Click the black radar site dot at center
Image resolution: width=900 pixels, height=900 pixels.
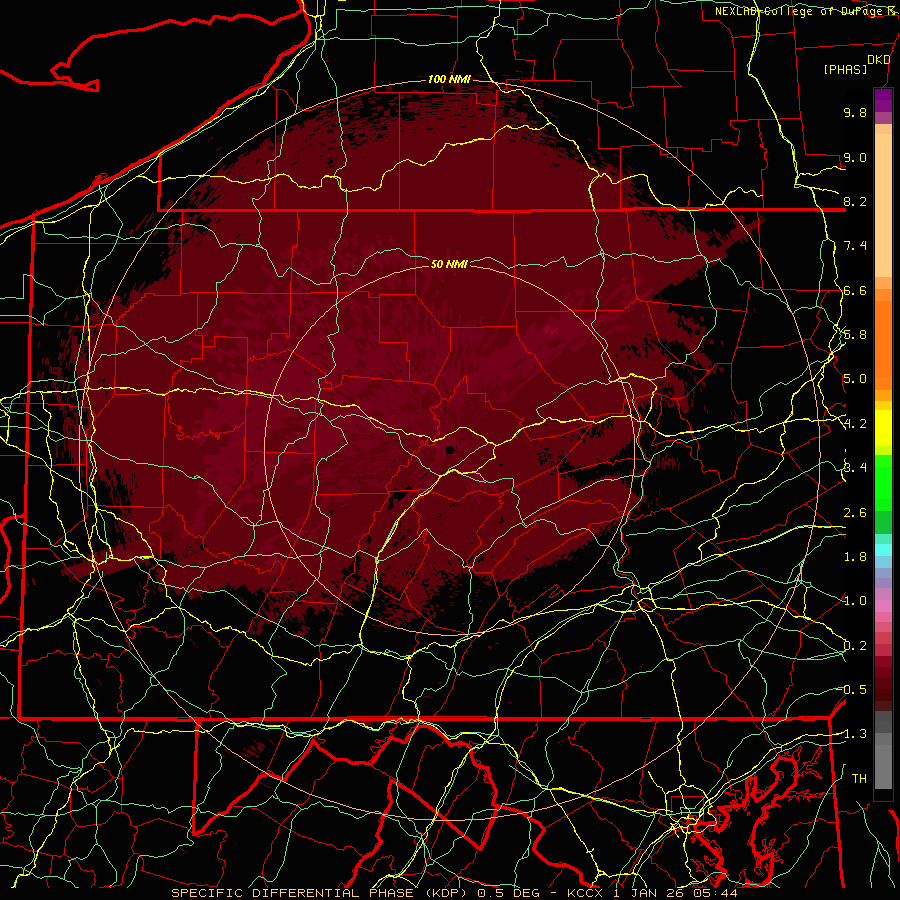pos(449,450)
